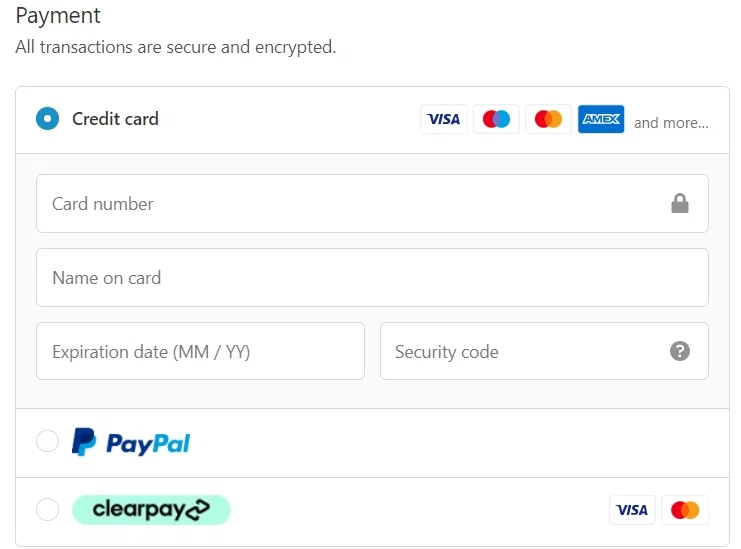741x549 pixels.
Task: Click the Maestro card icon
Action: point(496,119)
